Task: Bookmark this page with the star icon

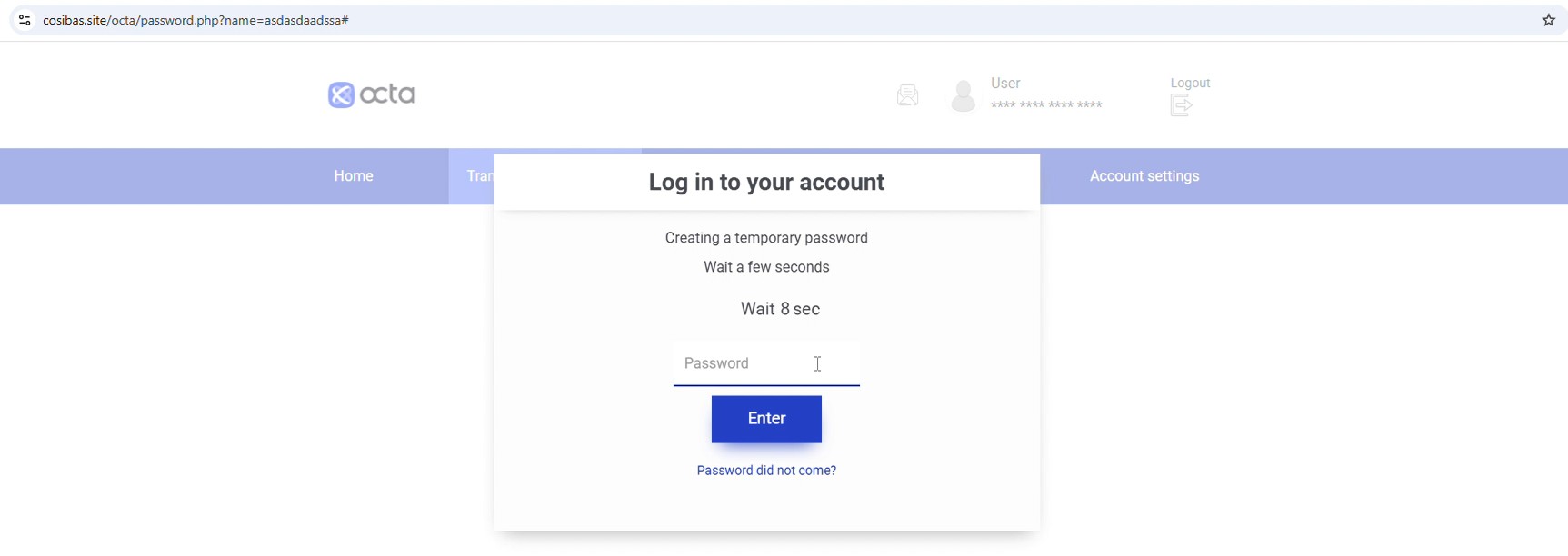Action: tap(1549, 20)
